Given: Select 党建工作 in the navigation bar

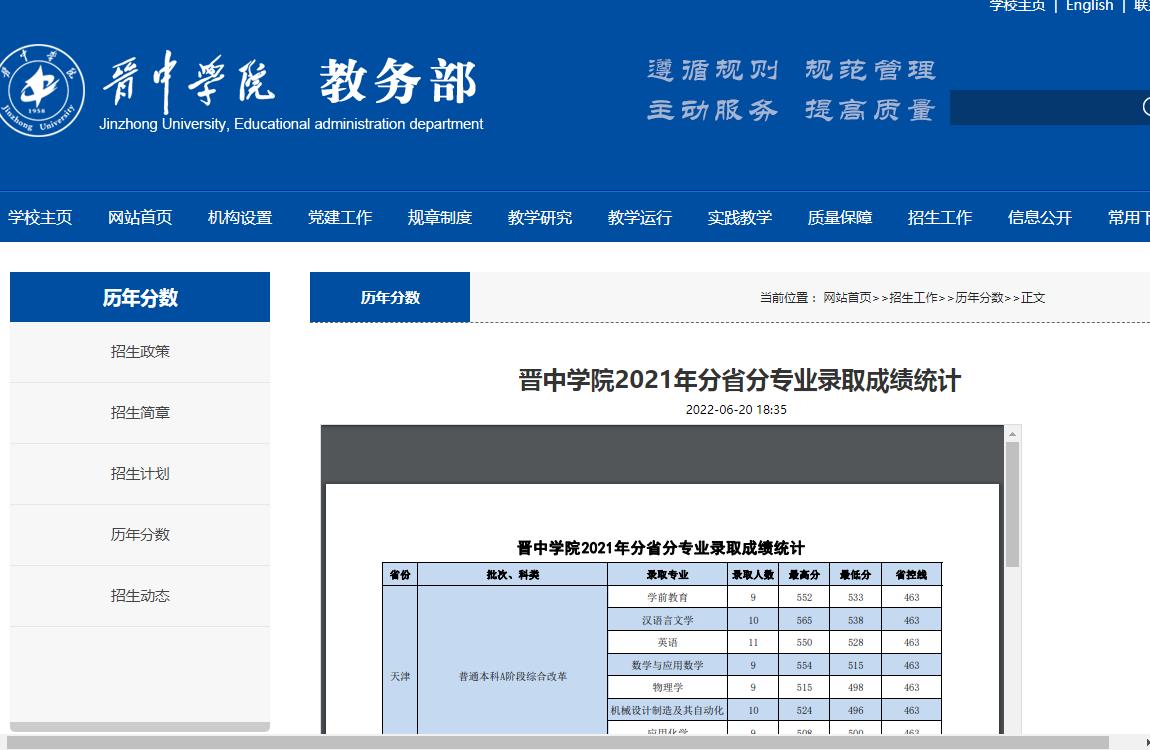Looking at the screenshot, I should coord(340,217).
